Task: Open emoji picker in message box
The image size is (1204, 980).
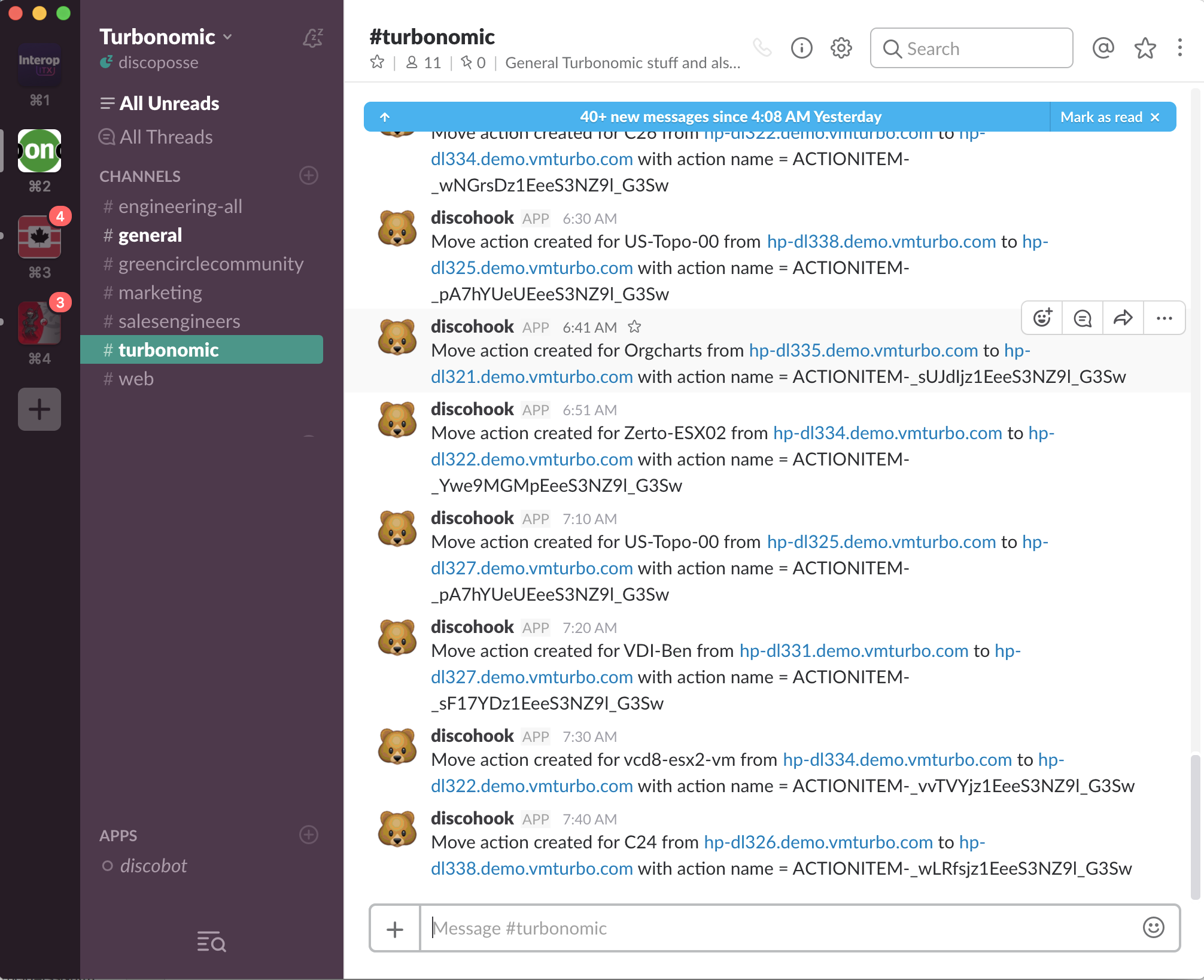Action: tap(1153, 927)
